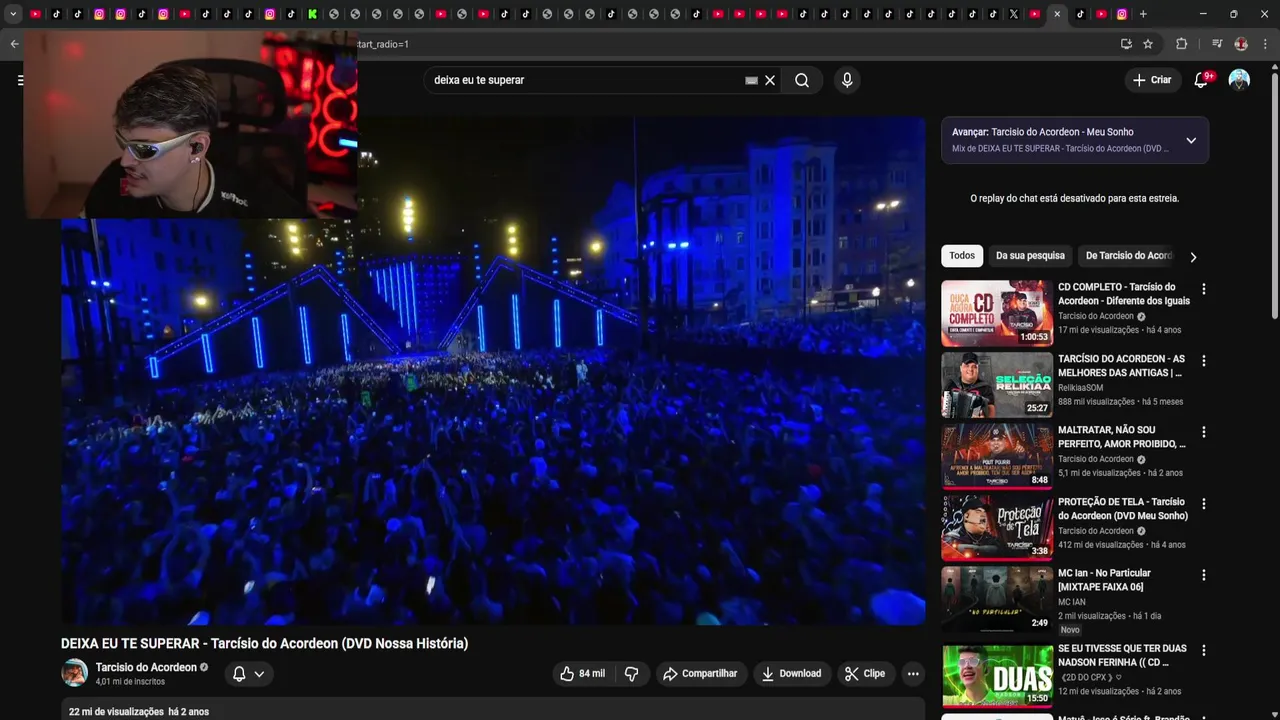Open SE EU TIVESSE QUE TER DUAS thumbnail
Image resolution: width=1280 pixels, height=720 pixels.
[x=997, y=675]
